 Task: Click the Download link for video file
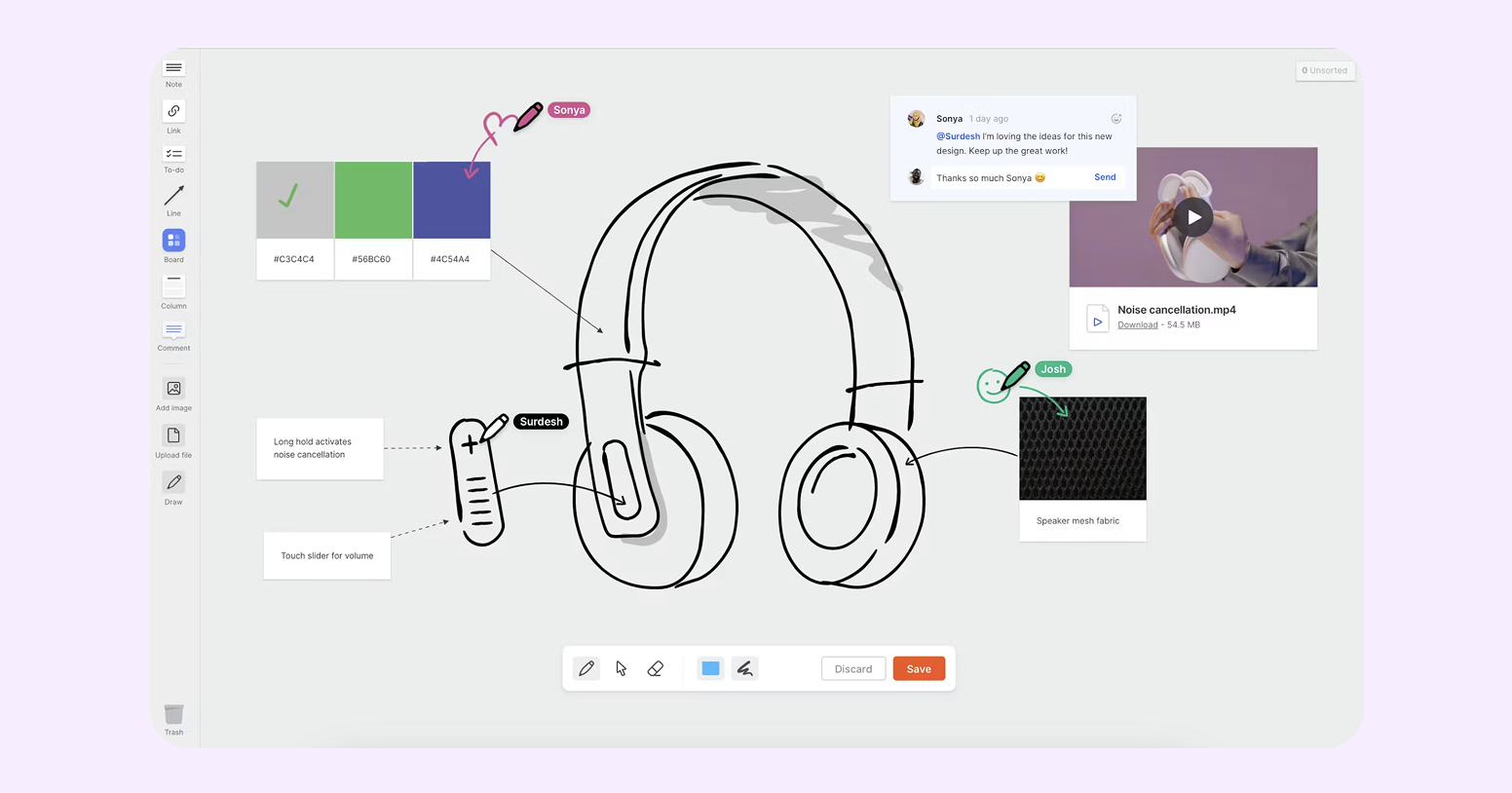pos(1137,325)
